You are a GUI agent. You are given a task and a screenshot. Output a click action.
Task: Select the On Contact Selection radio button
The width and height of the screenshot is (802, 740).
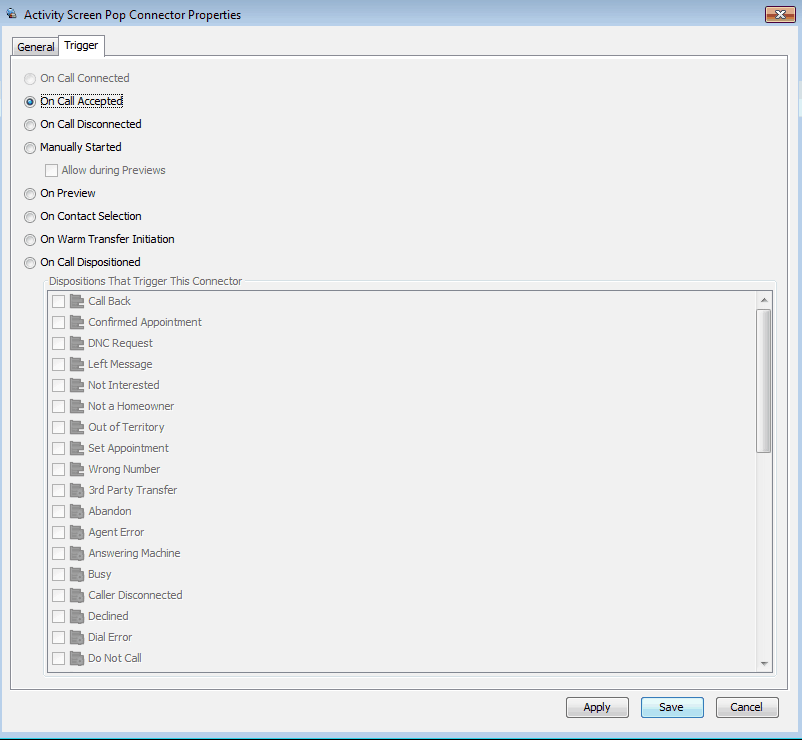click(30, 217)
